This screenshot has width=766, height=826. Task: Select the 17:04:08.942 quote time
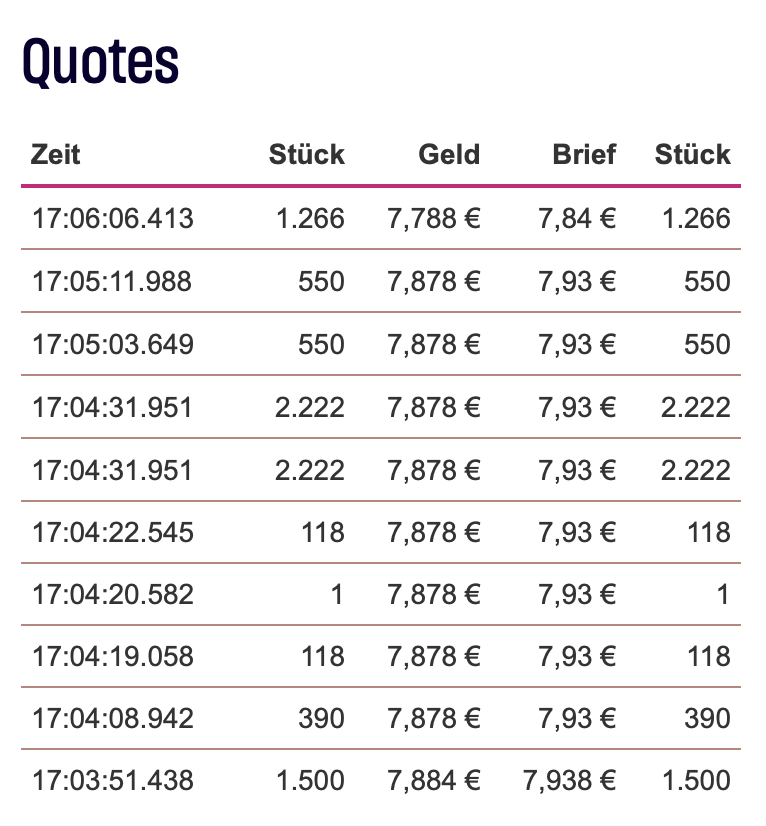[113, 719]
